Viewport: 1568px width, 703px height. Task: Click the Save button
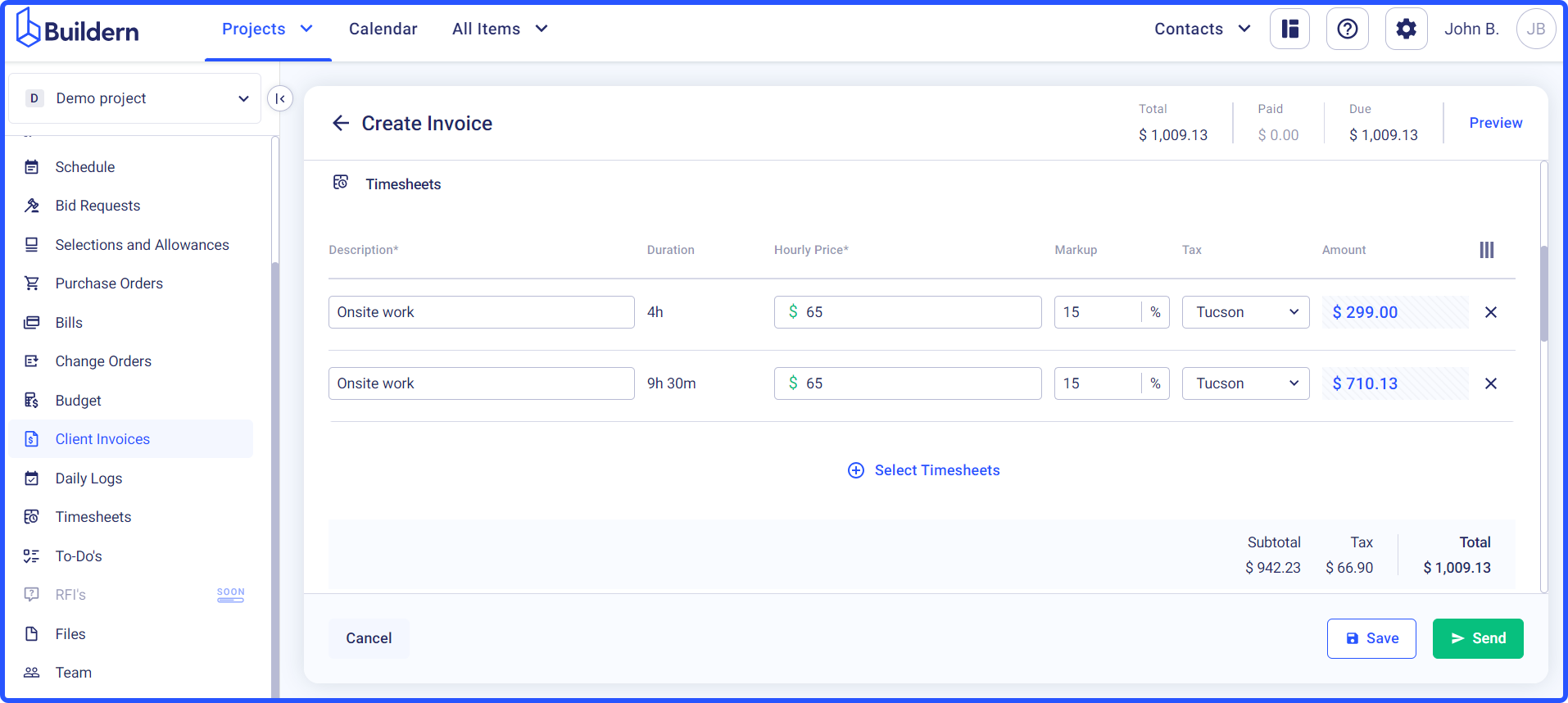[1371, 638]
